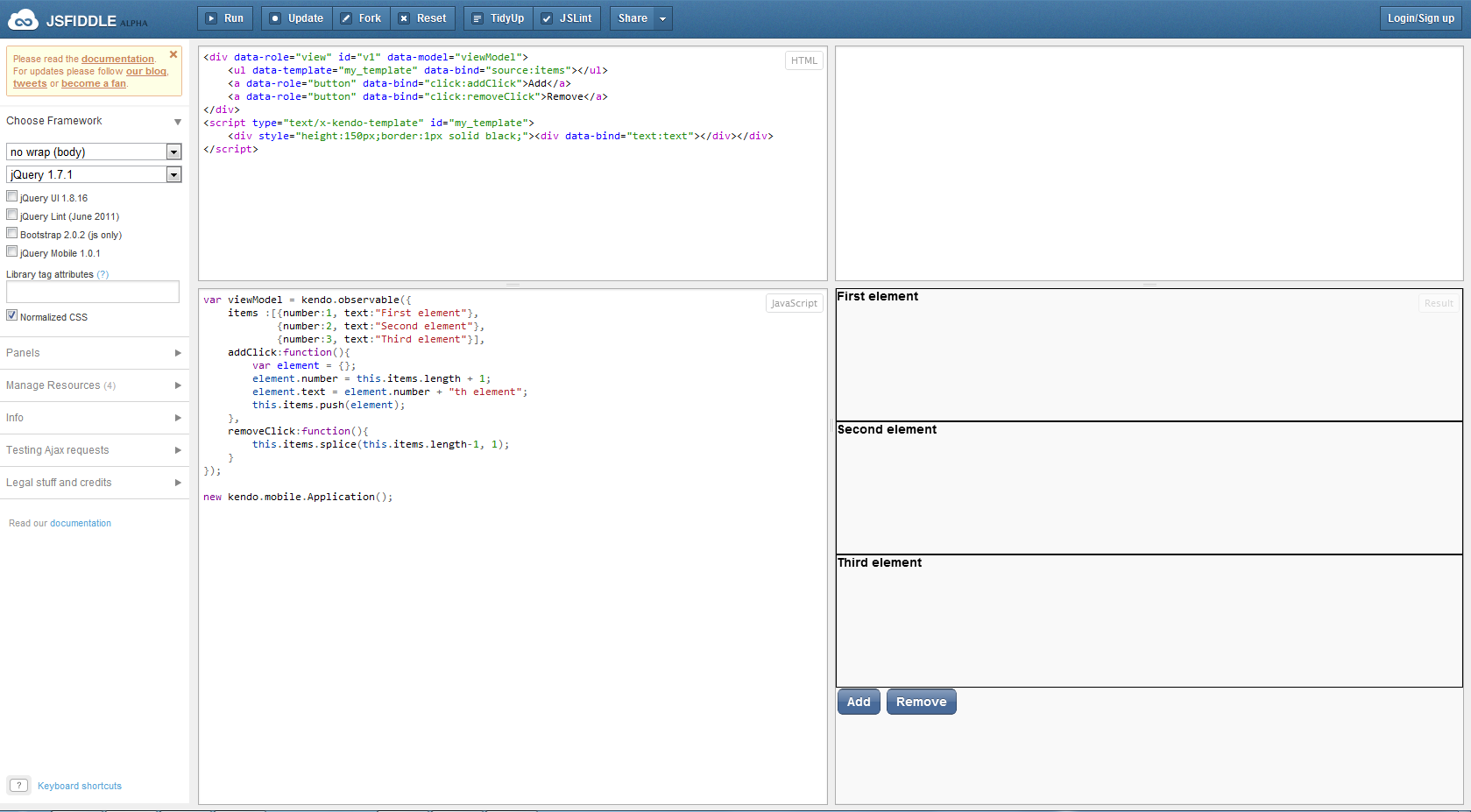Reset the fiddle via the toolbar

click(422, 18)
